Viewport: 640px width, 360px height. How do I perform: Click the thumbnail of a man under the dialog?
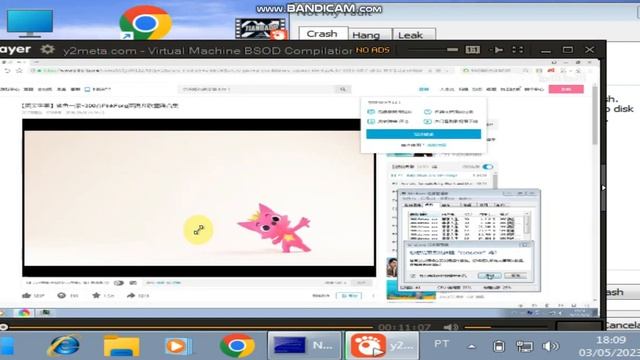[x=392, y=267]
